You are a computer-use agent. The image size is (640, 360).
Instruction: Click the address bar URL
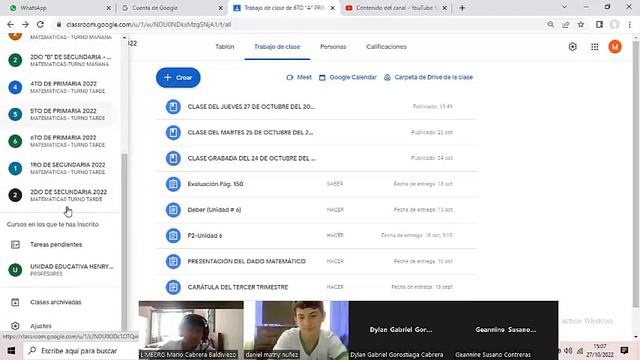[x=149, y=24]
